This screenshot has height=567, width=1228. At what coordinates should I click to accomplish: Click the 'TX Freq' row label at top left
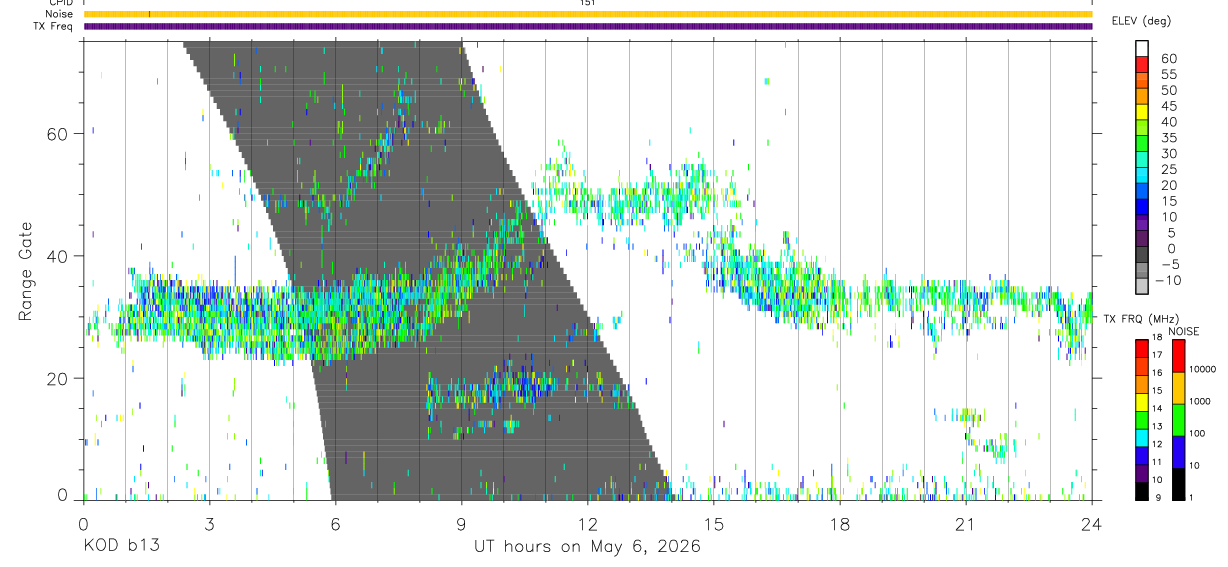point(52,26)
